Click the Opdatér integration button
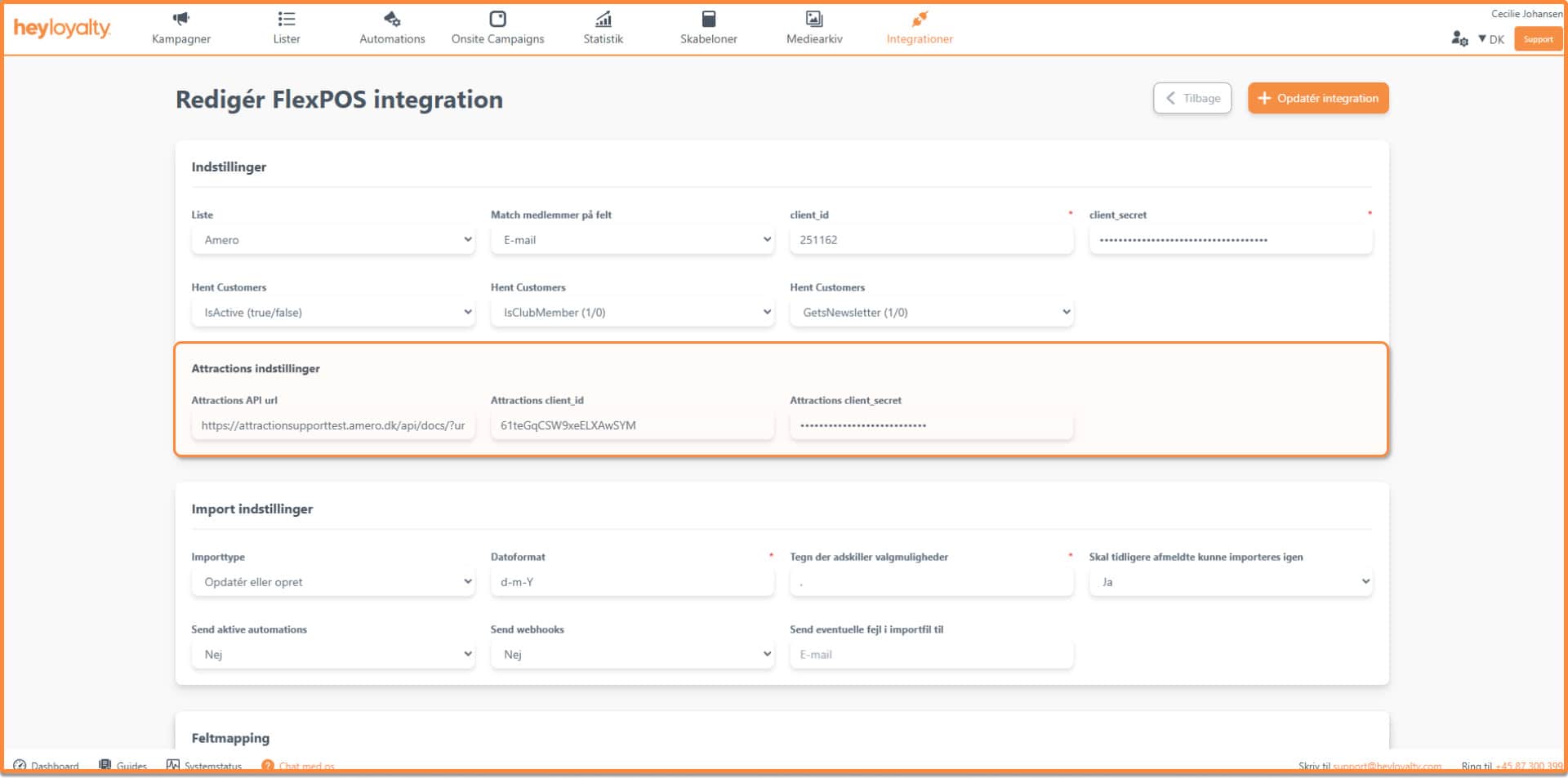This screenshot has height=778, width=1568. 1317,98
